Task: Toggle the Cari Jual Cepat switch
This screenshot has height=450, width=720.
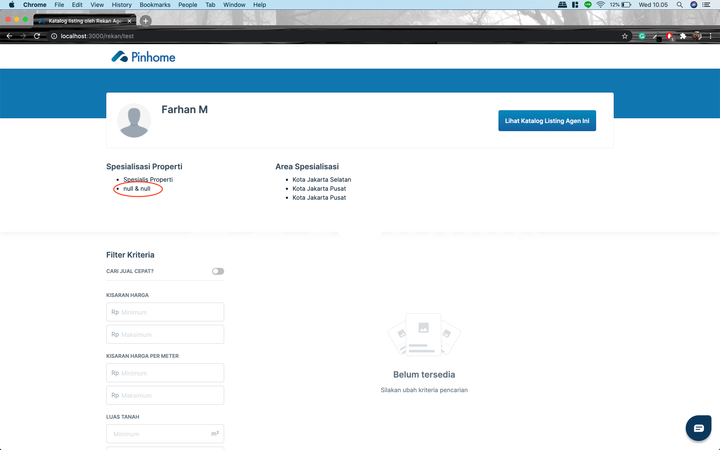Action: (x=217, y=271)
